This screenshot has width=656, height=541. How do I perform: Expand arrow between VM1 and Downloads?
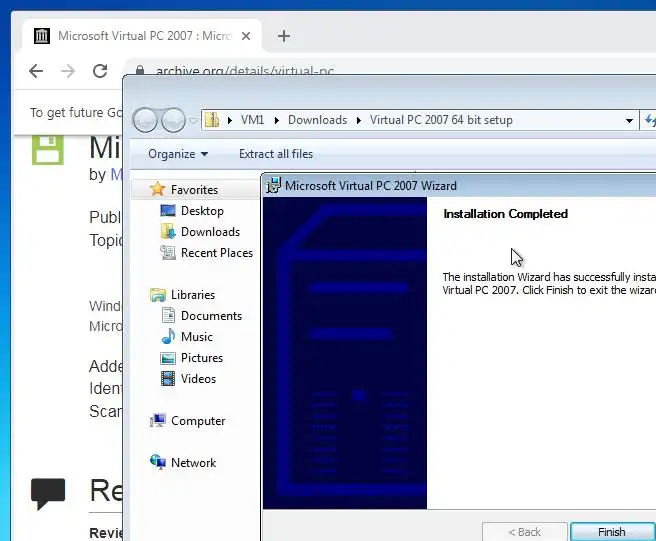point(277,121)
